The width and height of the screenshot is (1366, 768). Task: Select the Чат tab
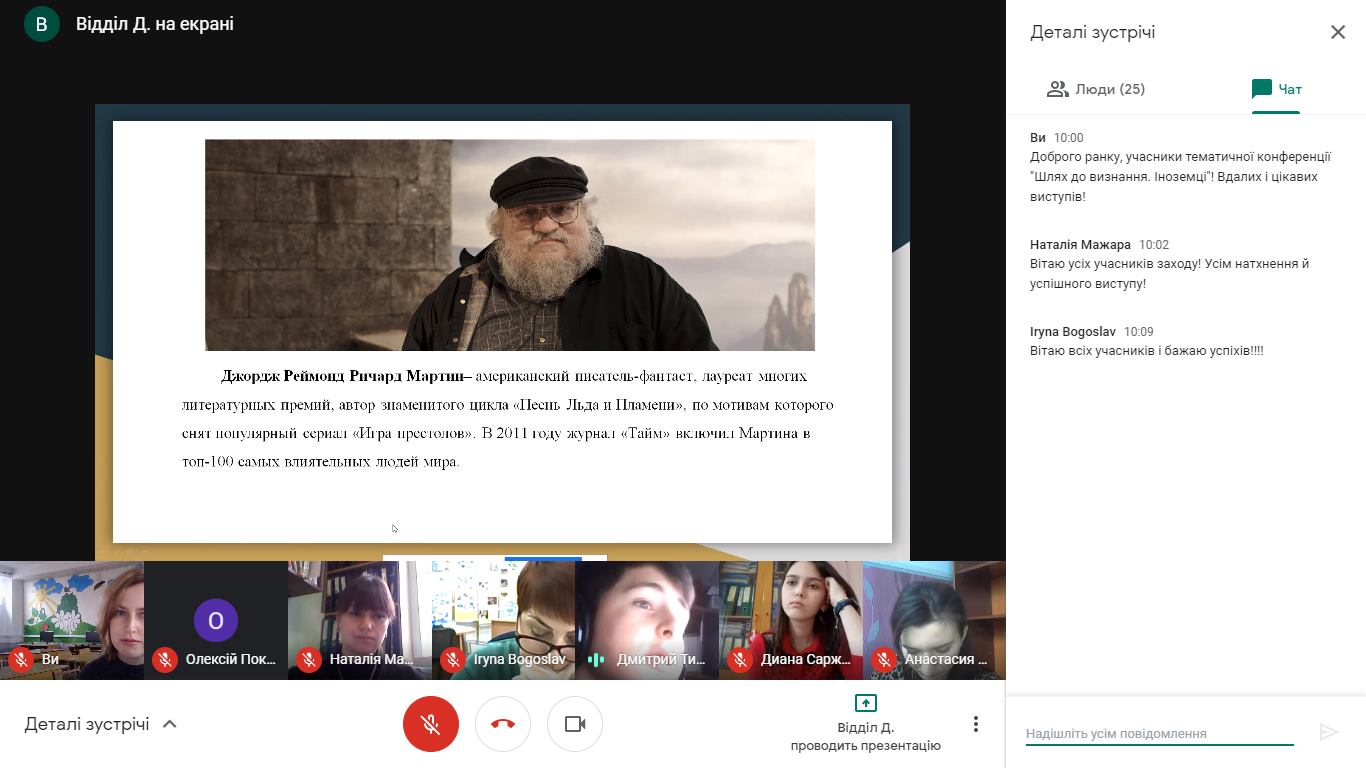click(1276, 89)
